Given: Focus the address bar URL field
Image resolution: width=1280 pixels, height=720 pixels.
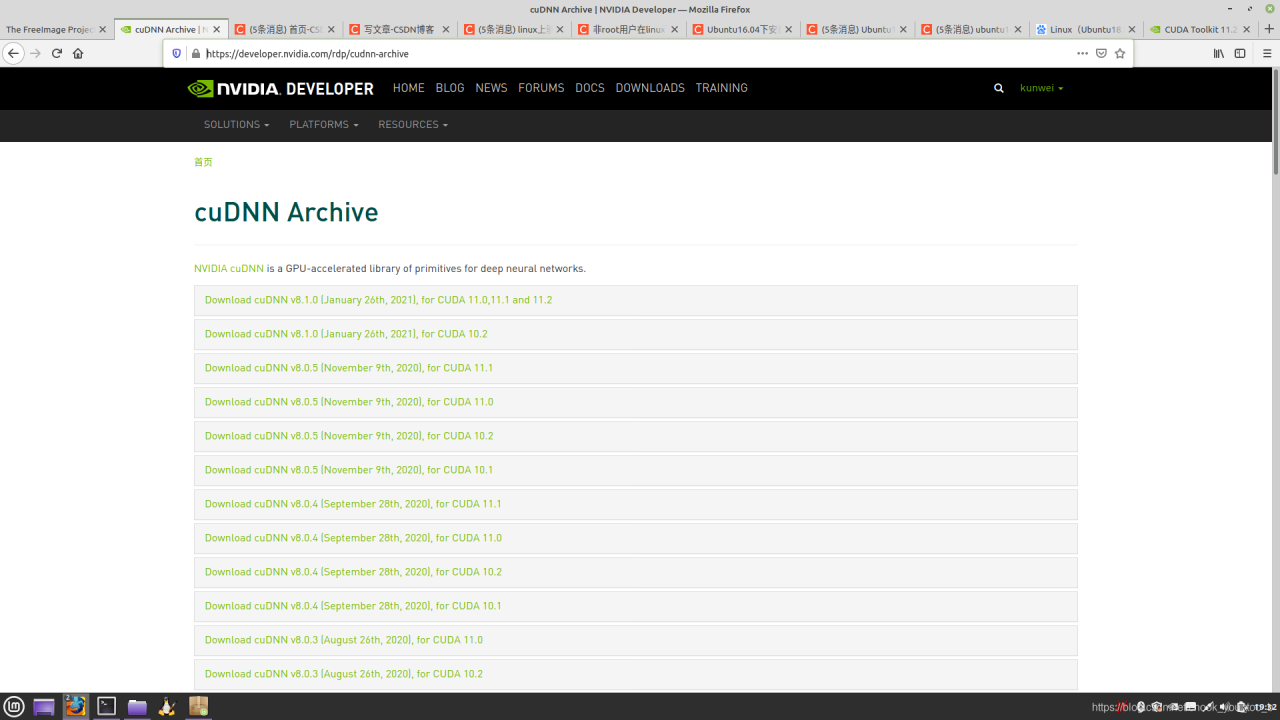Looking at the screenshot, I should pyautogui.click(x=636, y=54).
